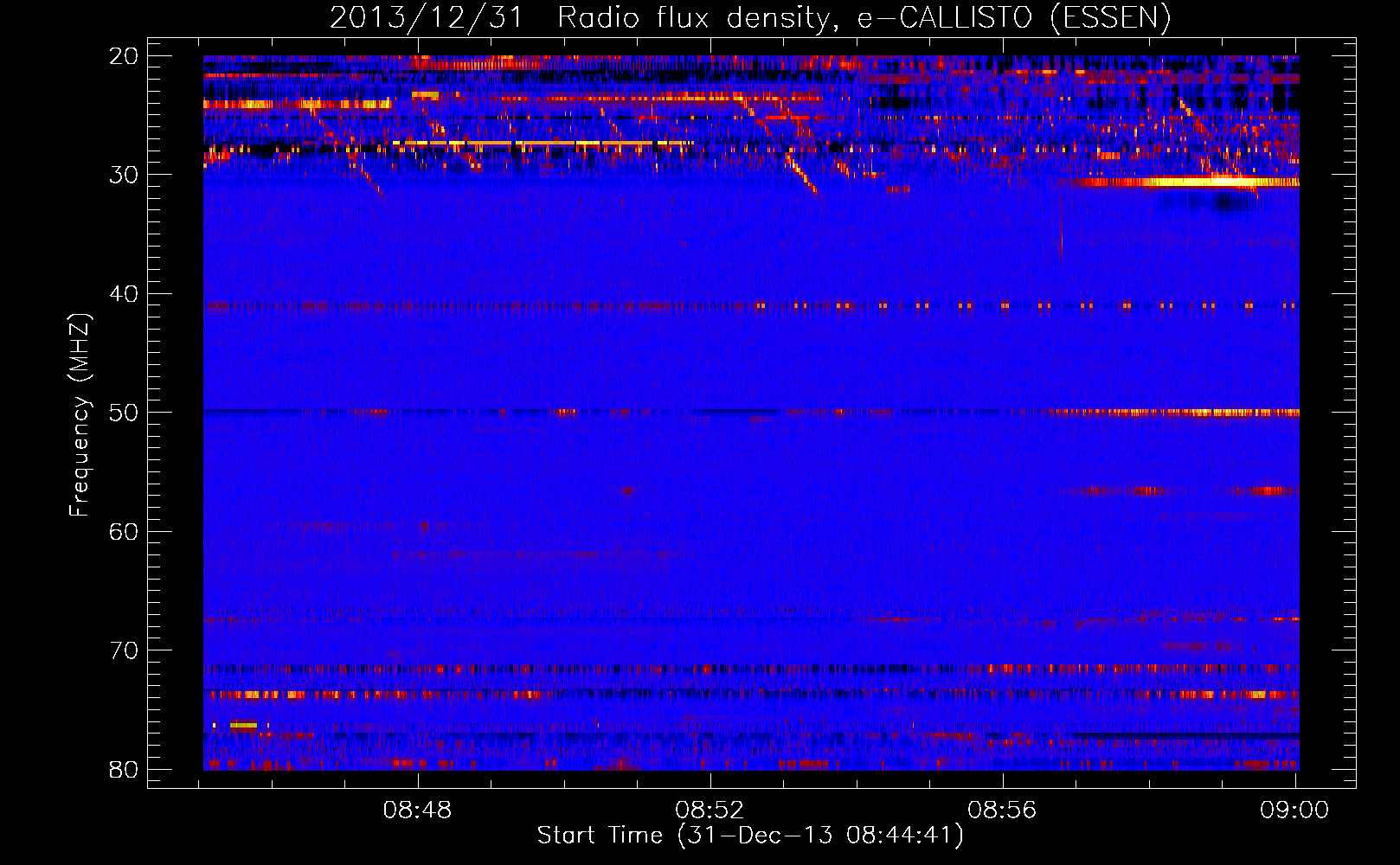The height and width of the screenshot is (865, 1400).
Task: Click the 70 MHz frequency tick label
Action: (124, 650)
